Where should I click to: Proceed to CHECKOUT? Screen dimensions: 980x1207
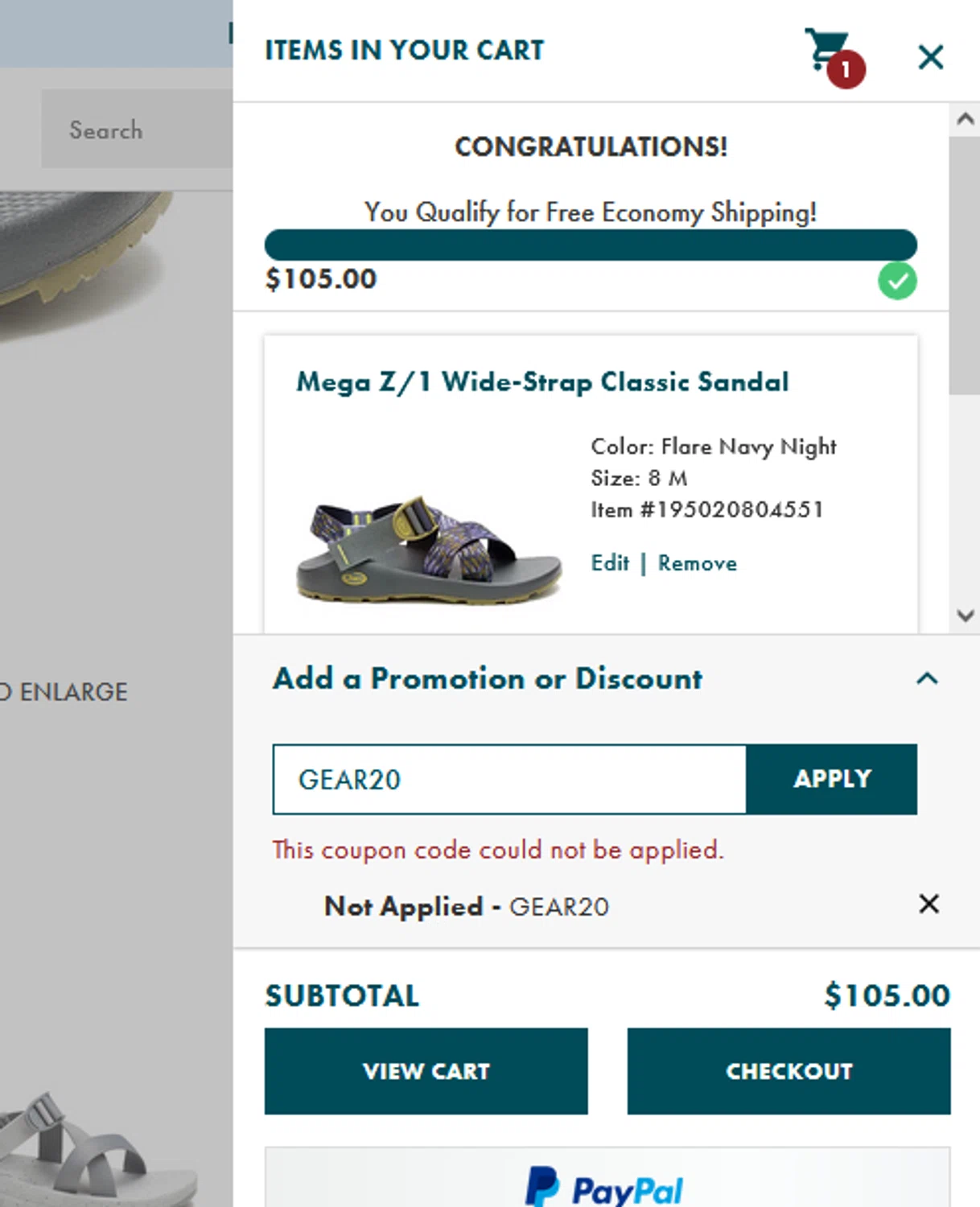[789, 1071]
